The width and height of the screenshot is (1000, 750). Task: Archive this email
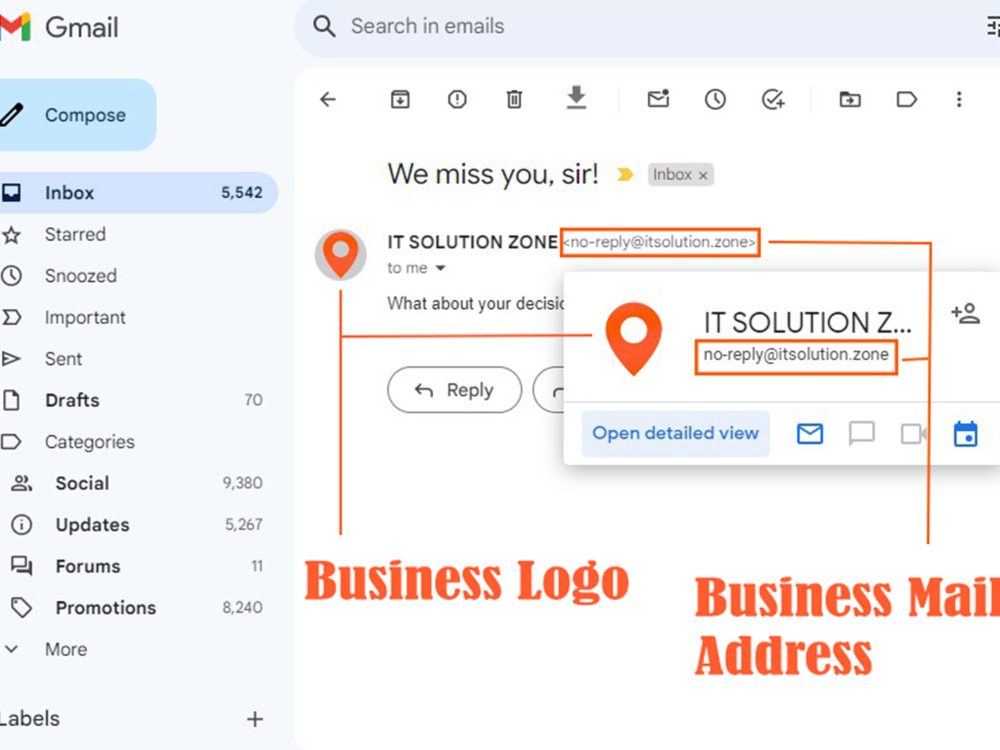(x=400, y=99)
